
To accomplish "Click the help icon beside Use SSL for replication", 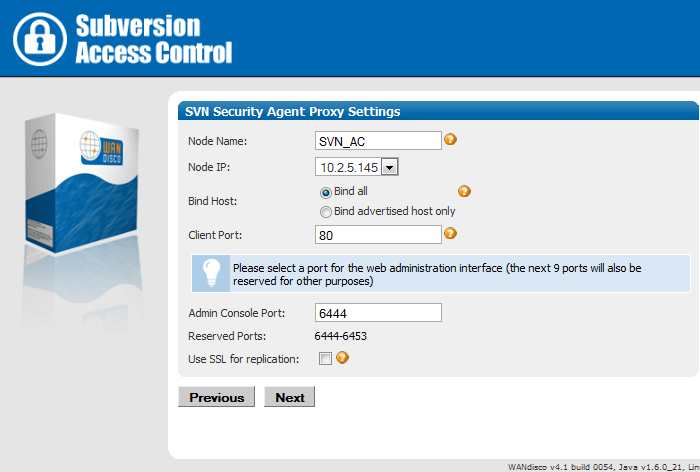I will 342,358.
